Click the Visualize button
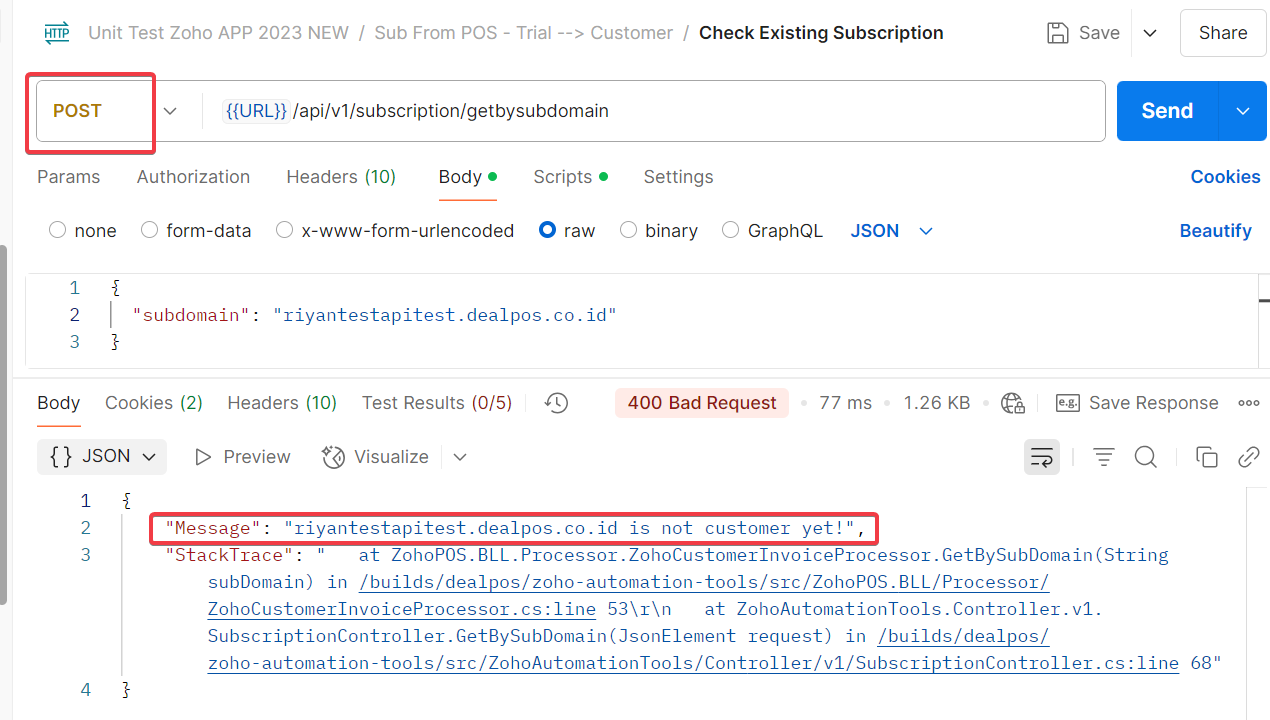 376,457
